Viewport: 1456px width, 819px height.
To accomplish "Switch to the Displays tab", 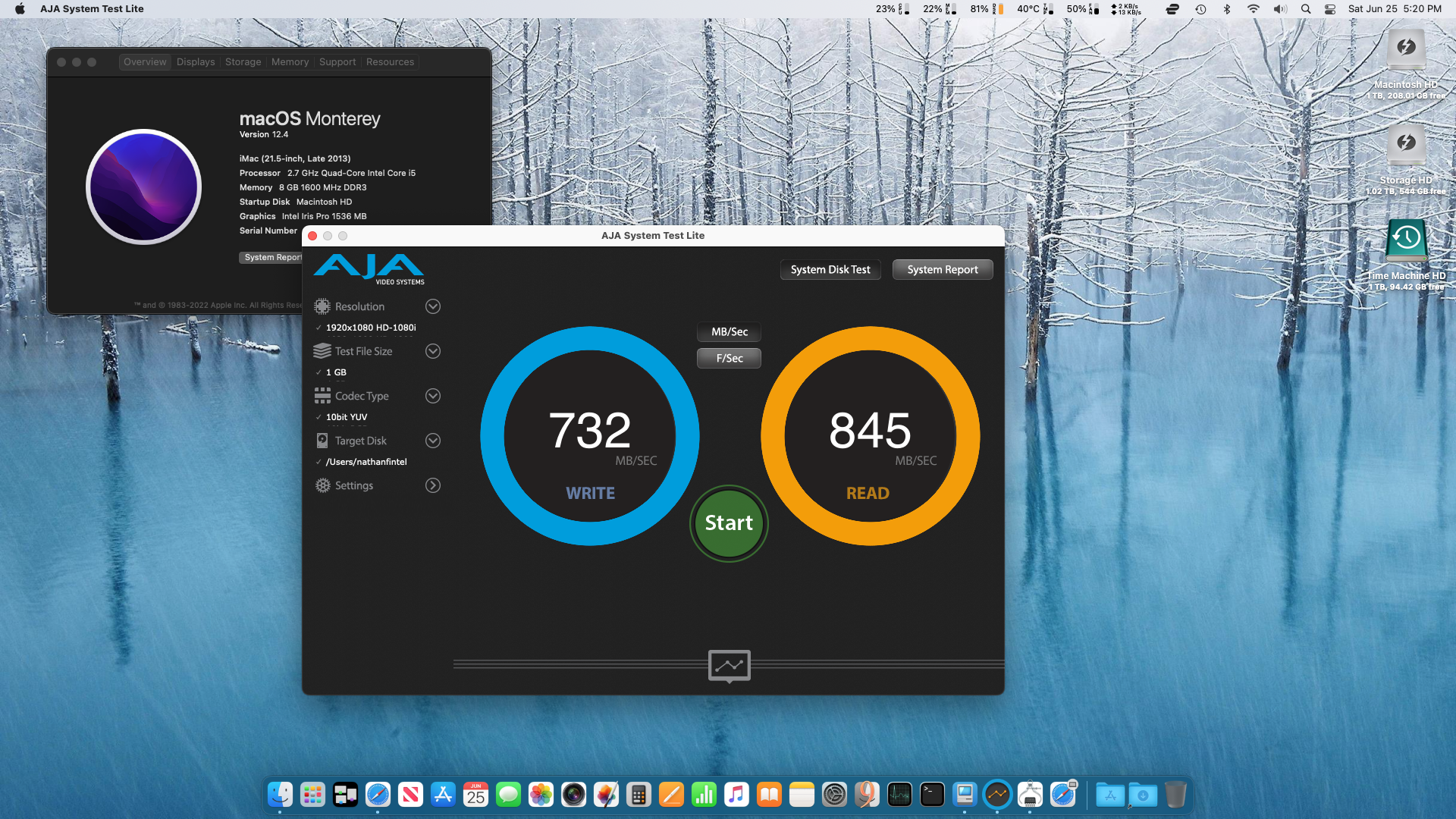I will point(196,62).
